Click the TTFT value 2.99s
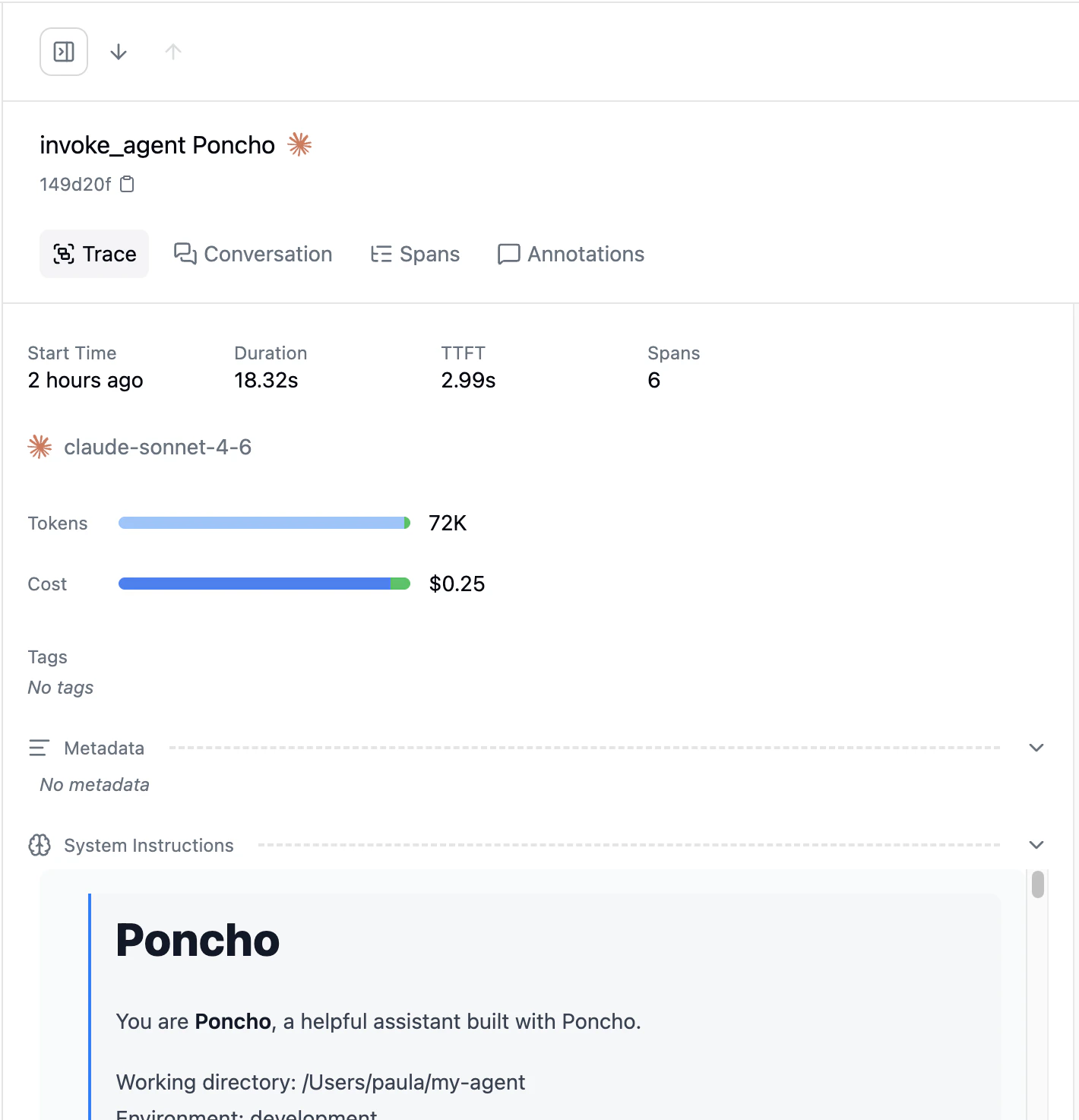1079x1120 pixels. (x=468, y=380)
